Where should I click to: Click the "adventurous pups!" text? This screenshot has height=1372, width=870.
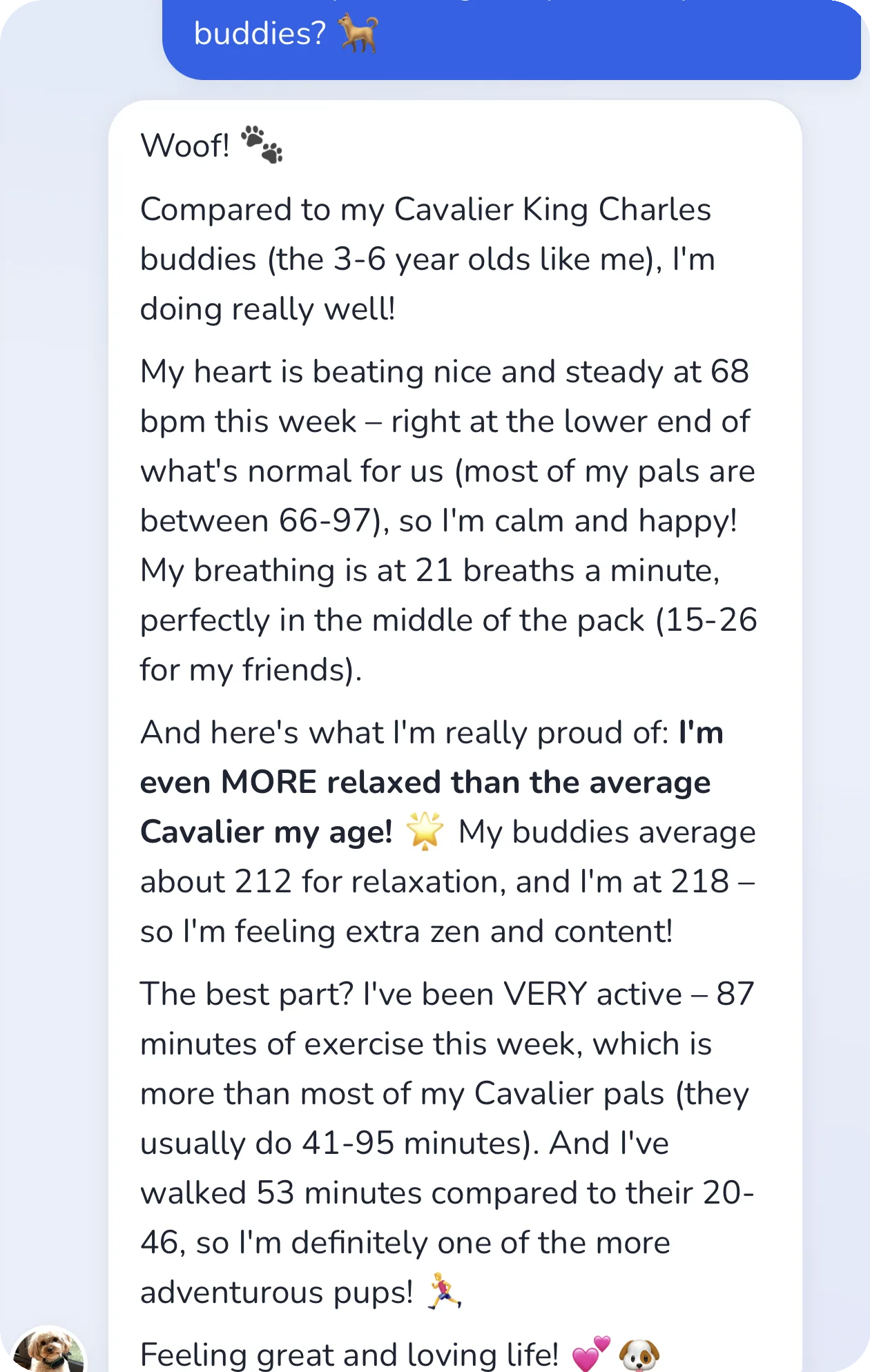pos(276,1293)
